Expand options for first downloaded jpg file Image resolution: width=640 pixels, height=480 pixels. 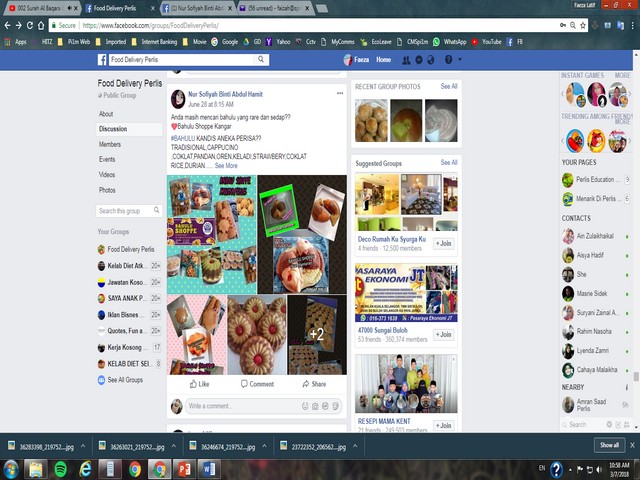pos(82,445)
